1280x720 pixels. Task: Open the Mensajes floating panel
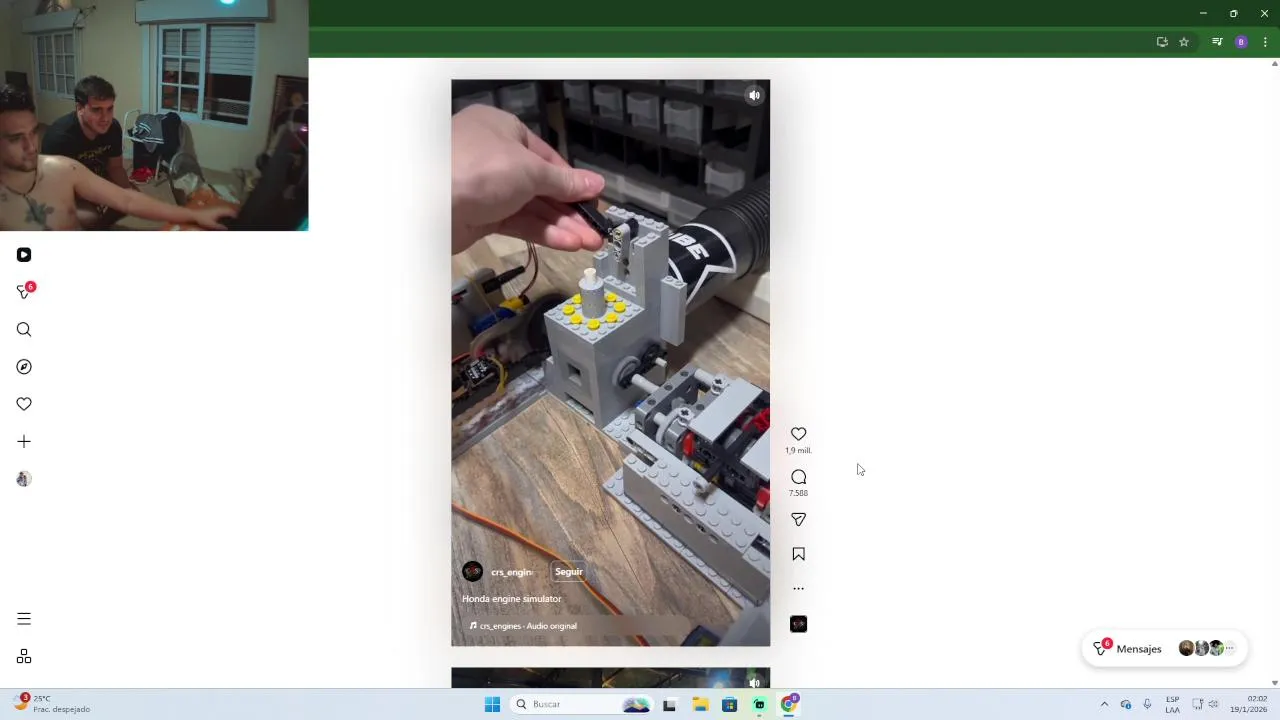[x=1164, y=649]
